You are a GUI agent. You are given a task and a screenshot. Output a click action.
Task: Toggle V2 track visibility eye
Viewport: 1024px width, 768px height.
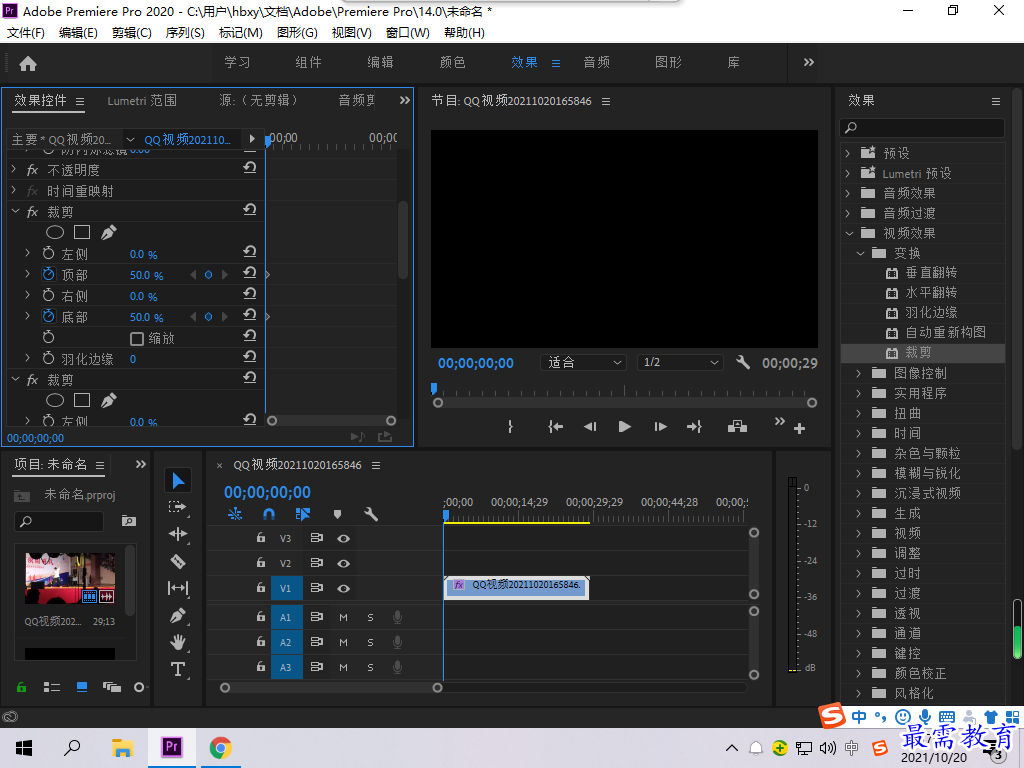344,564
